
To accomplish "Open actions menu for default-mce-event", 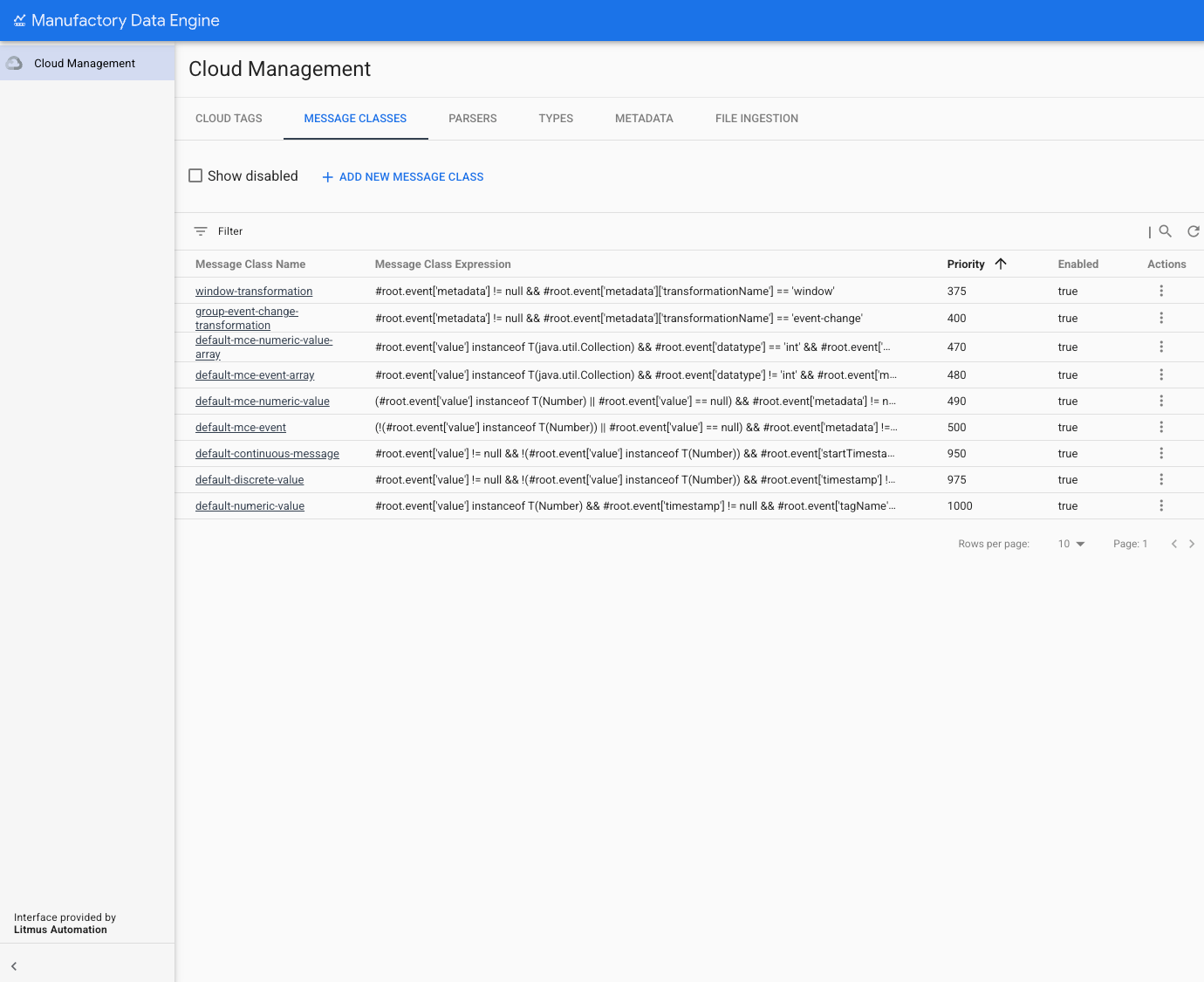I will click(1161, 427).
